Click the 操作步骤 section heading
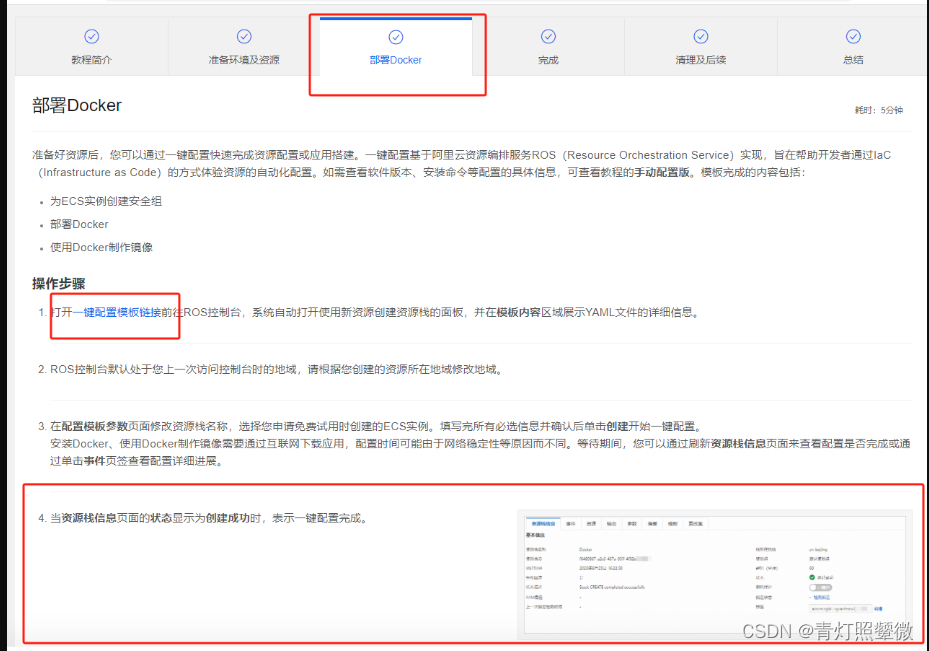Screen dimensions: 929x651 pyautogui.click(x=59, y=284)
